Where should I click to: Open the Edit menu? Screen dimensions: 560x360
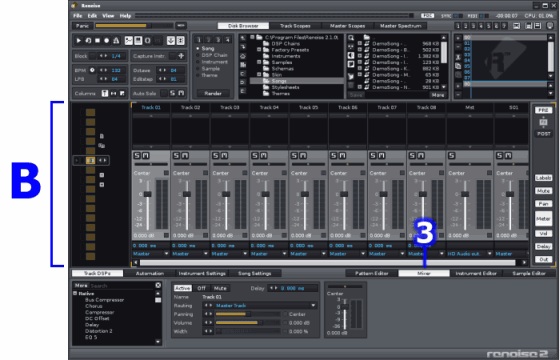tap(92, 16)
